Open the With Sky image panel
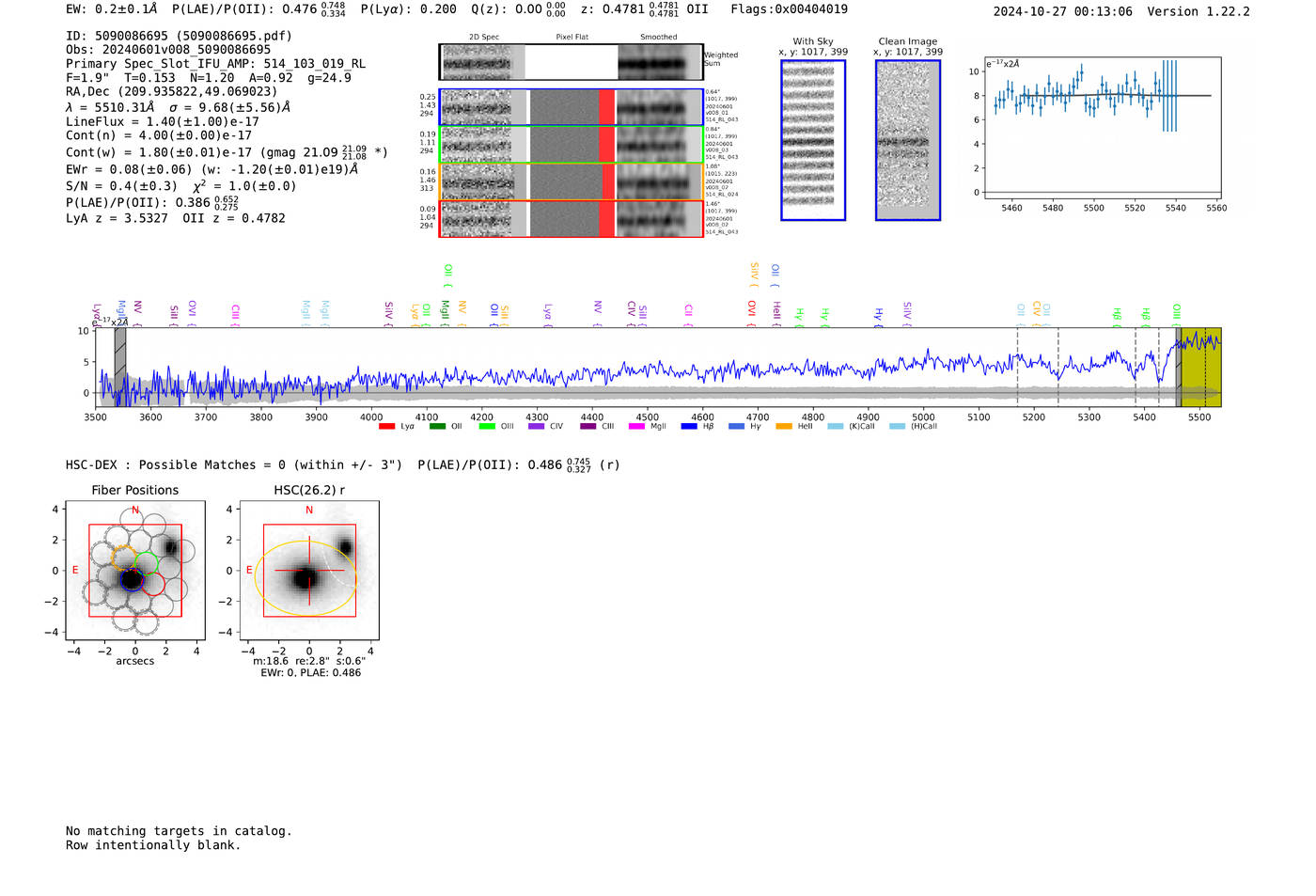The width and height of the screenshot is (1316, 896). point(813,140)
